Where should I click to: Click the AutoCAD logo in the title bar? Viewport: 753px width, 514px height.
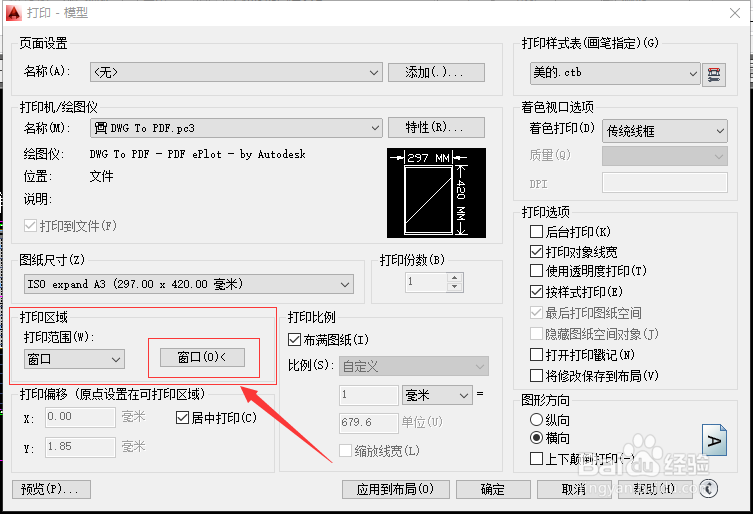(x=13, y=12)
